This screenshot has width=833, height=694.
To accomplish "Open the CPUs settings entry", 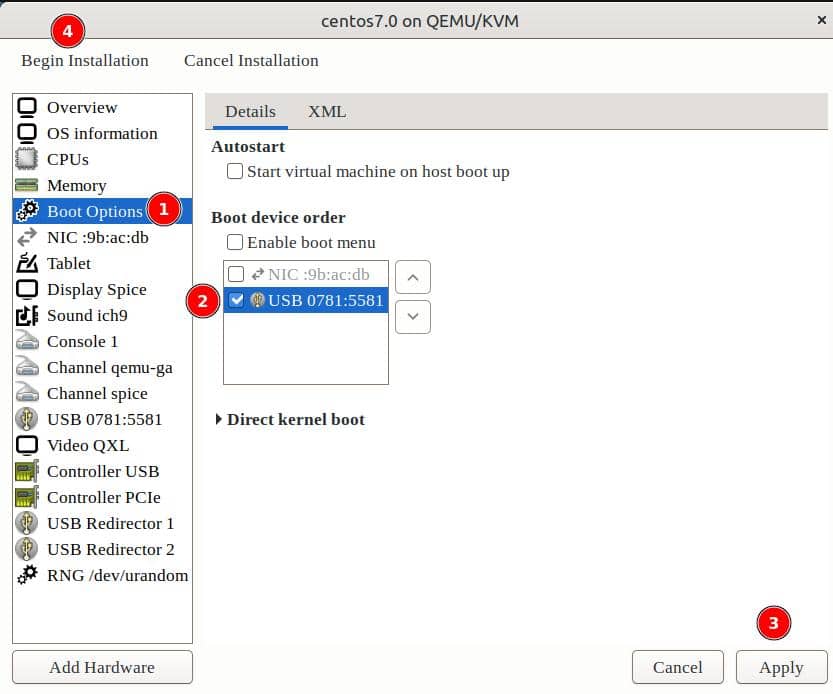I will point(103,159).
